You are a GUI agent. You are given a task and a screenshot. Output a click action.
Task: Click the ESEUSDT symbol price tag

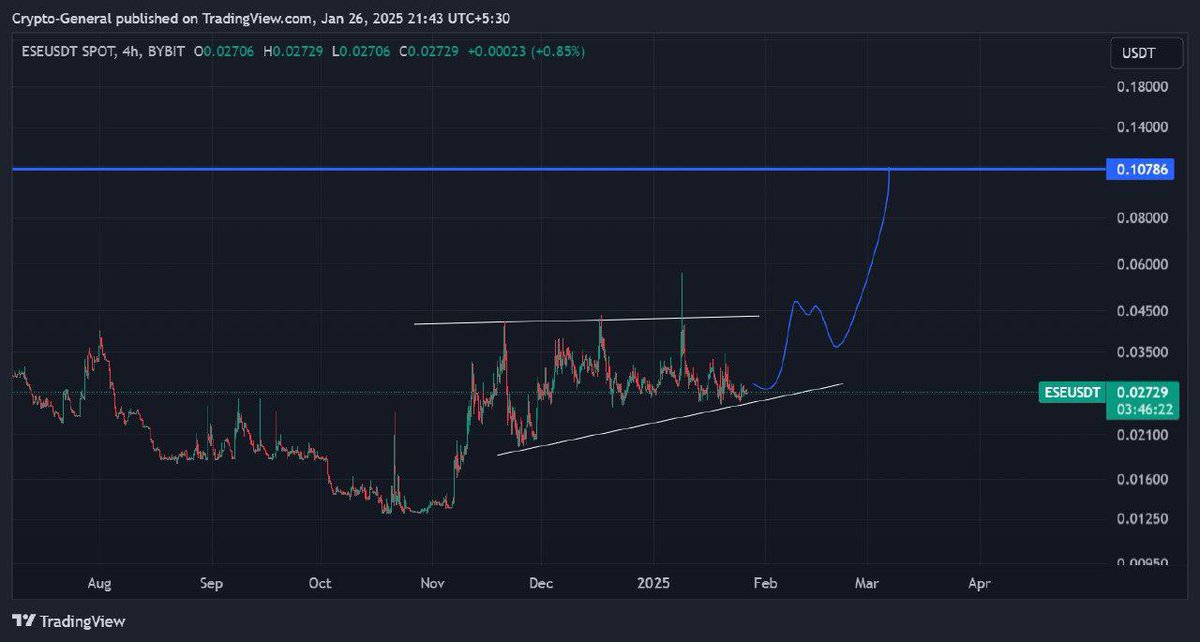tap(1072, 391)
